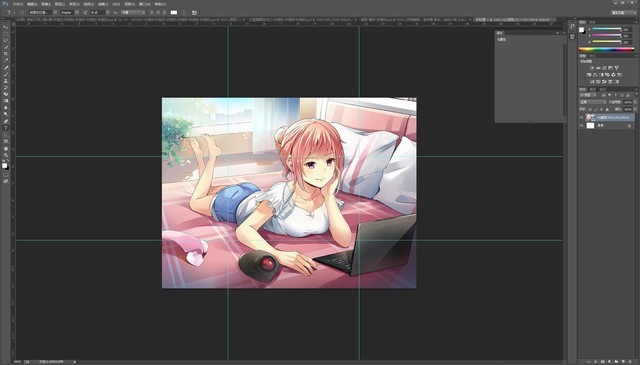Click the foreground color in toolbox
Viewport: 640px width, 365px height.
click(x=4, y=165)
